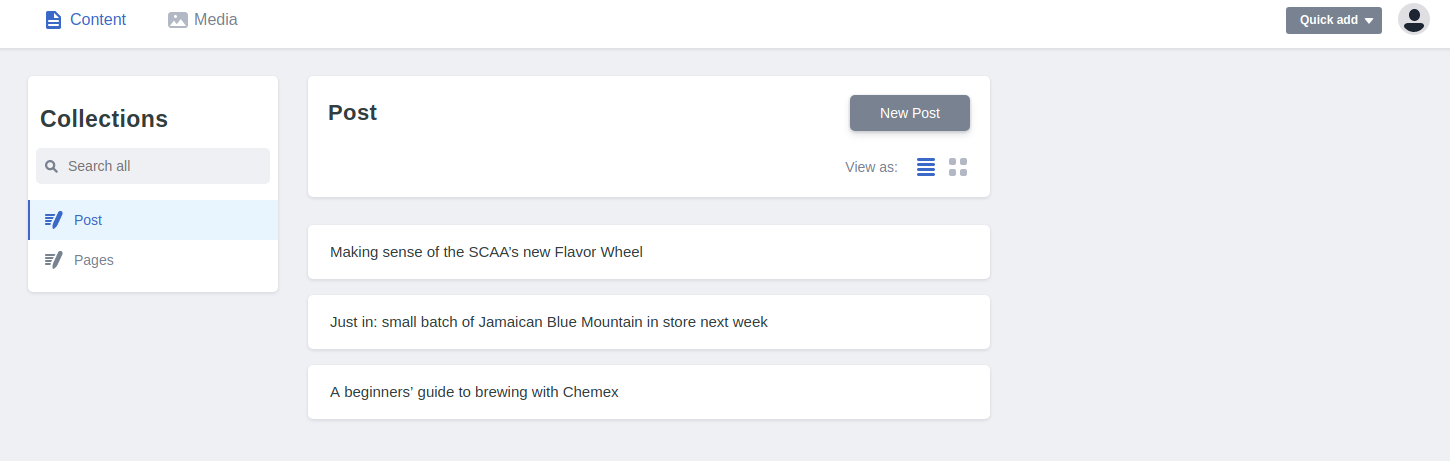Go to the Media tab

click(x=203, y=20)
